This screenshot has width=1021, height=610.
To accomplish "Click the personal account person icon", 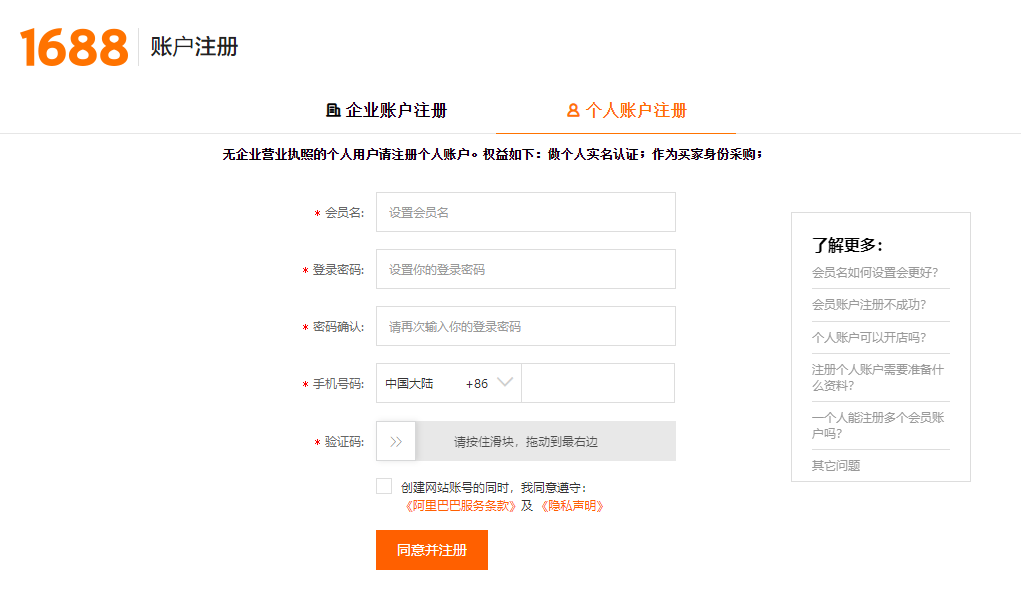I will coord(573,111).
